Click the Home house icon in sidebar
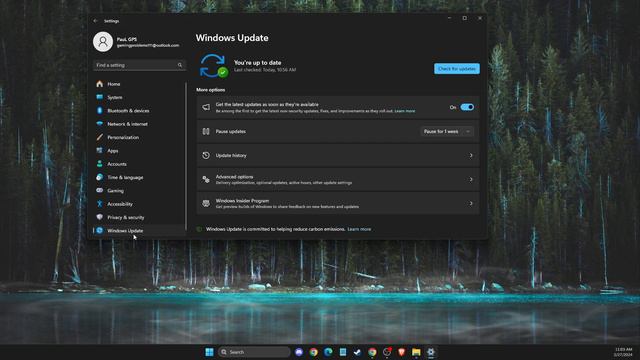 (100, 84)
